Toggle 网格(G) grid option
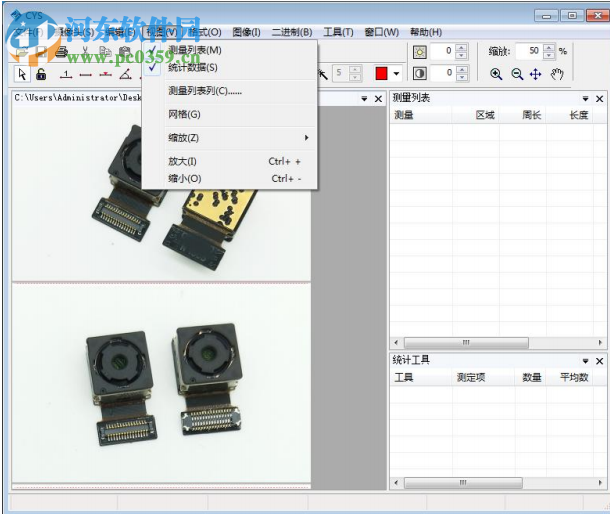 [184, 114]
